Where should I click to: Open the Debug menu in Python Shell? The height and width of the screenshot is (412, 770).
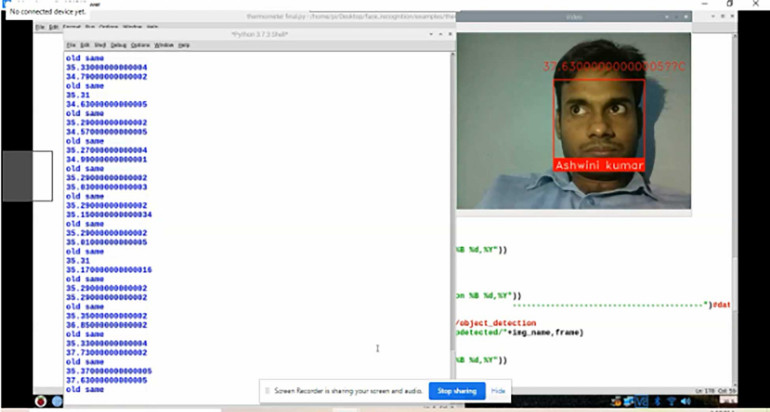[x=118, y=45]
